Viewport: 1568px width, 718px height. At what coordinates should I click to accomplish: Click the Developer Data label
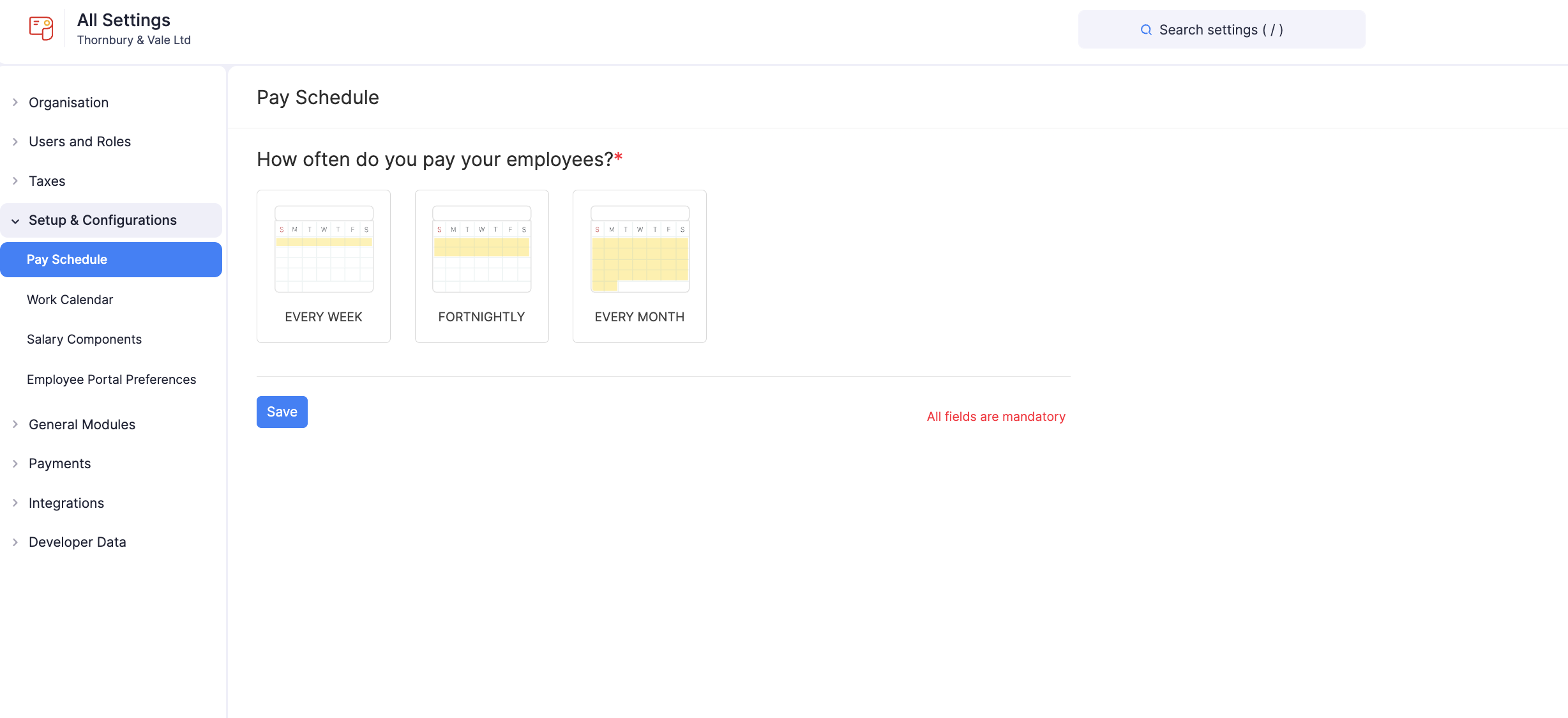click(77, 542)
